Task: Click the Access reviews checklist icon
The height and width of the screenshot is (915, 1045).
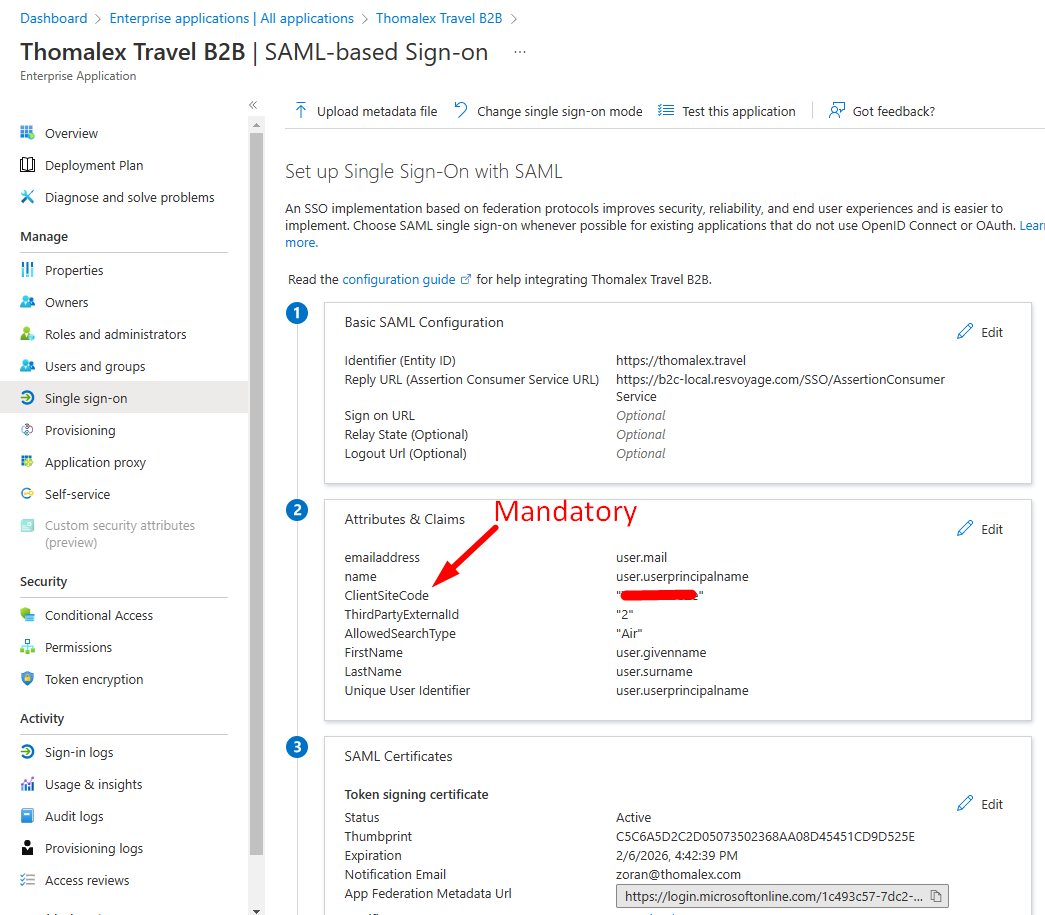Action: pos(27,880)
